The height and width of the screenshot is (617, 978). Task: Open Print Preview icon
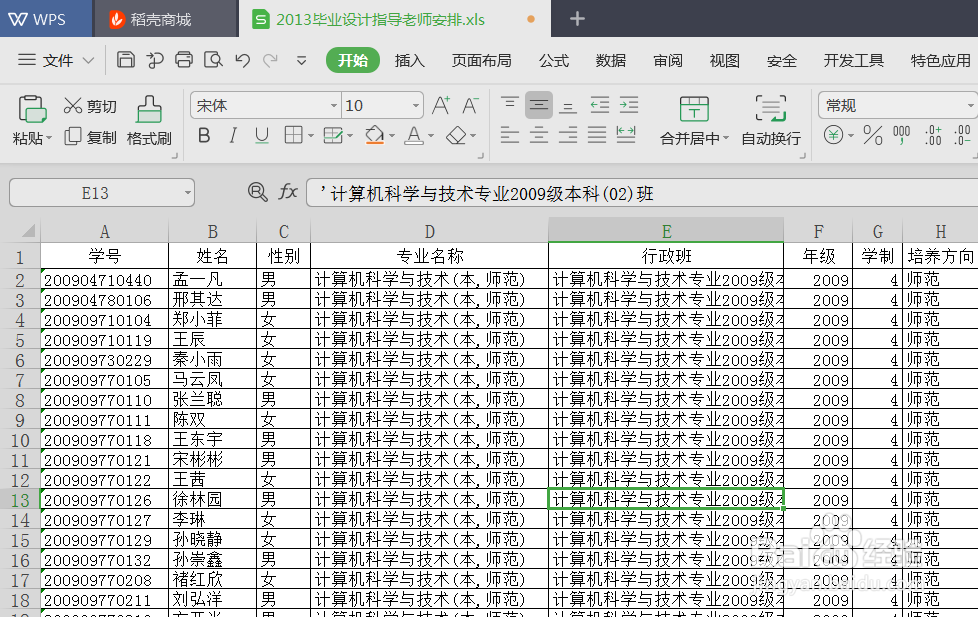(213, 60)
